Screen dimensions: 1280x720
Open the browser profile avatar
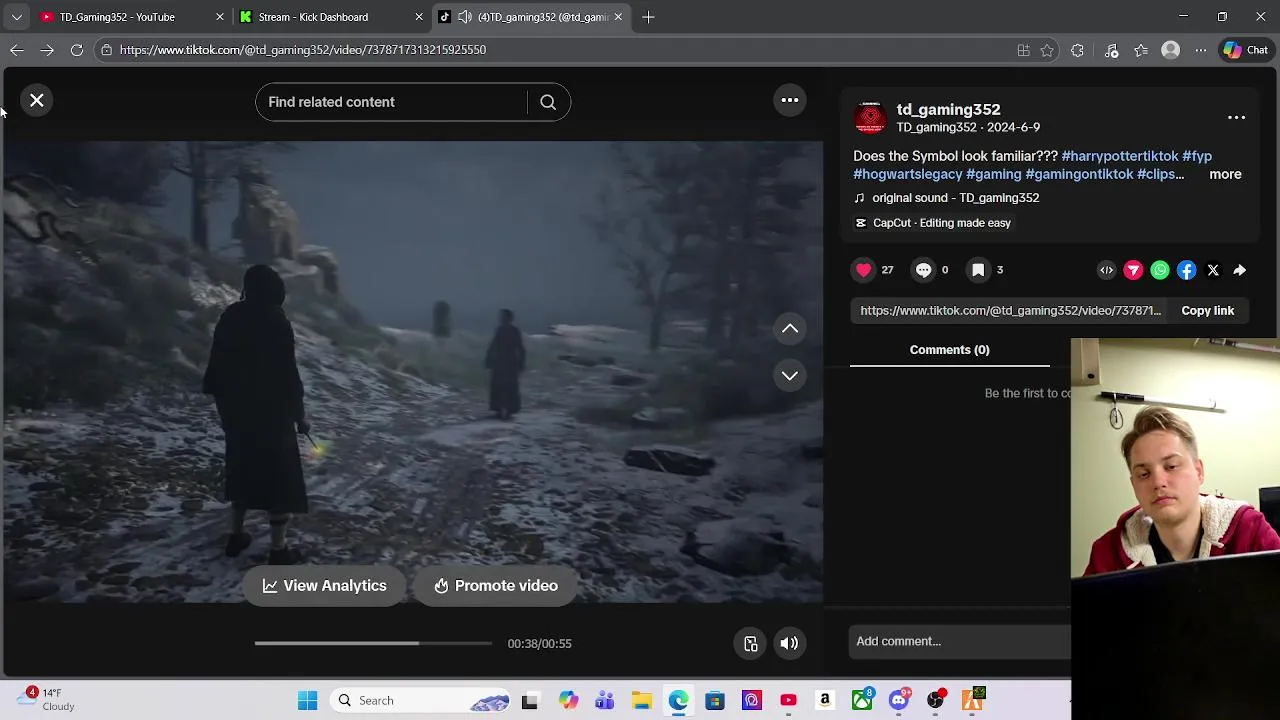tap(1170, 50)
